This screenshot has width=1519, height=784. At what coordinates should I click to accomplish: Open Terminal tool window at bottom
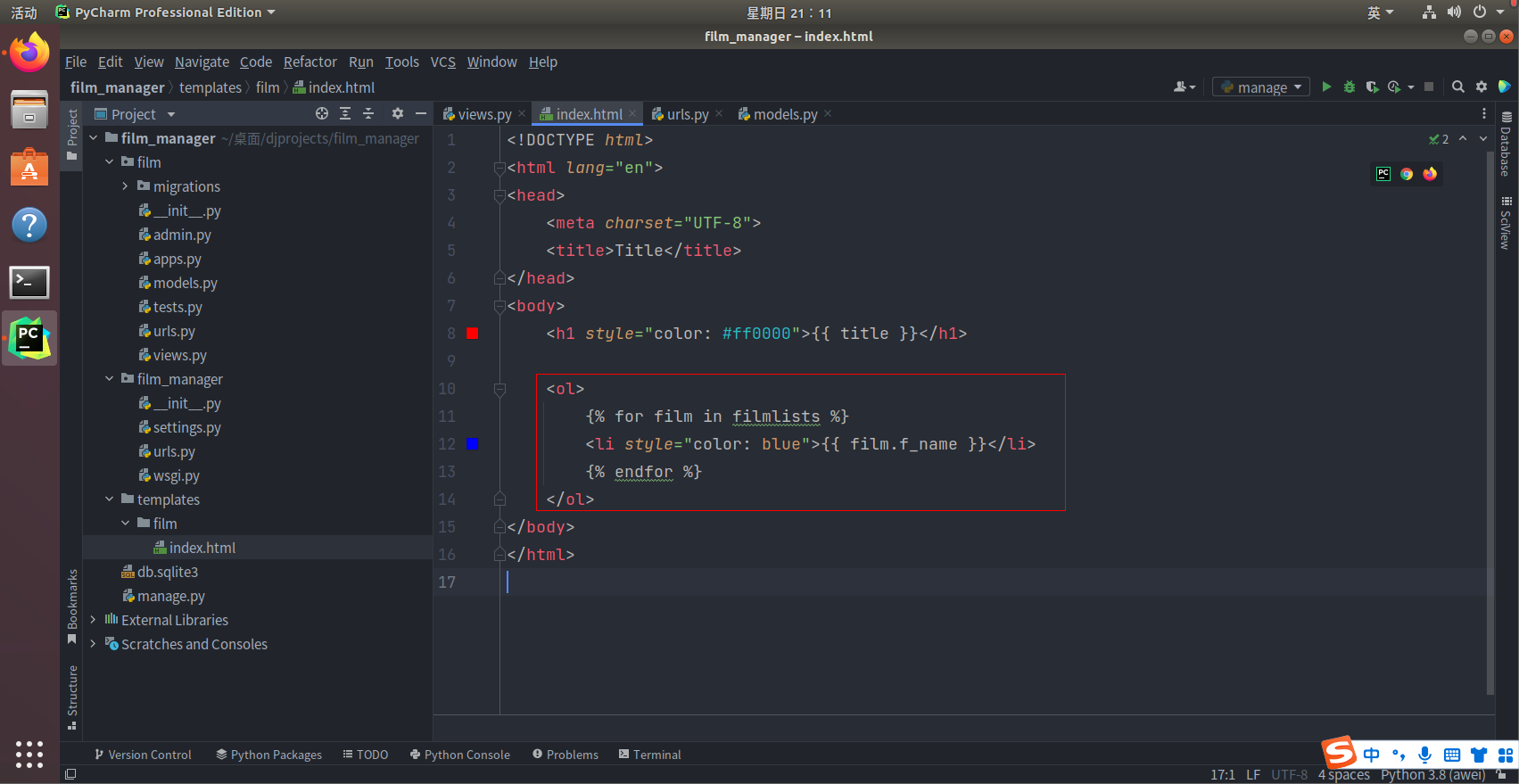[x=649, y=755]
